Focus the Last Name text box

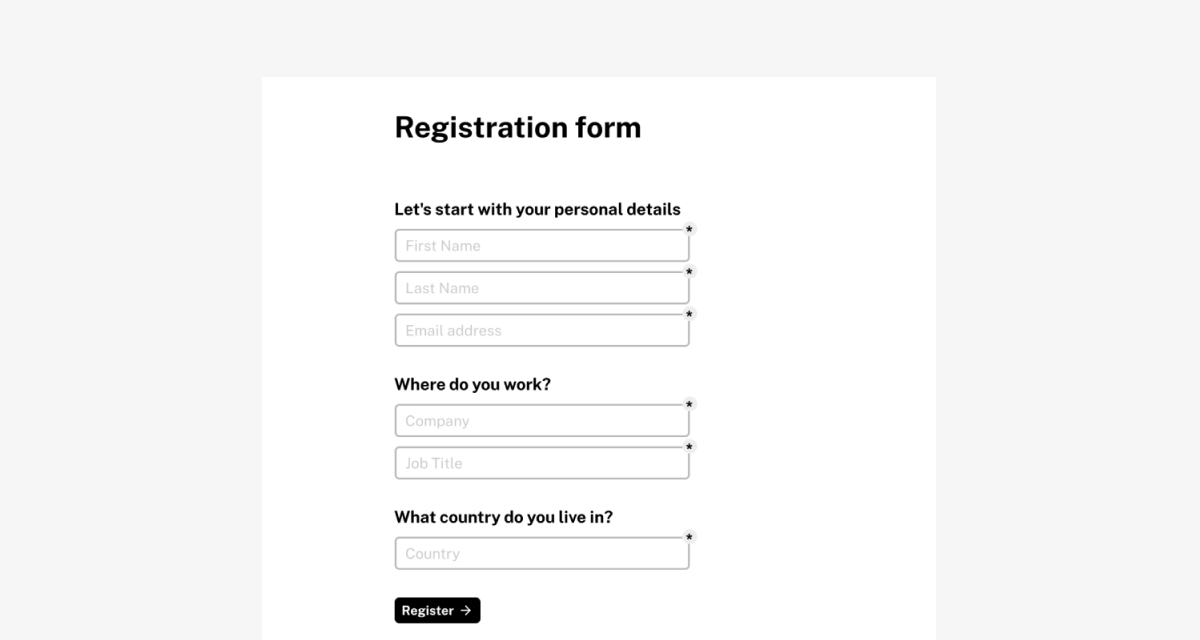click(x=542, y=288)
